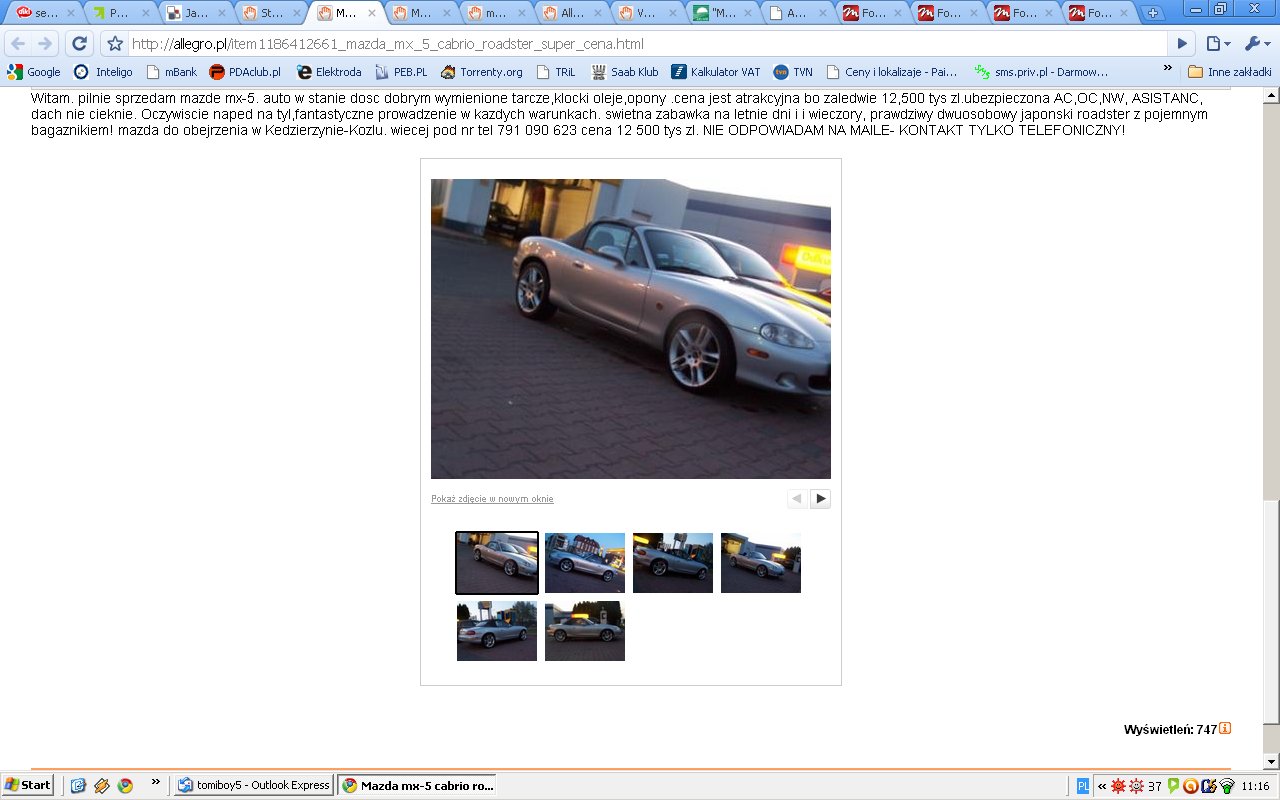Click the Go arrow beside the address bar
The width and height of the screenshot is (1280, 800).
(x=1182, y=44)
